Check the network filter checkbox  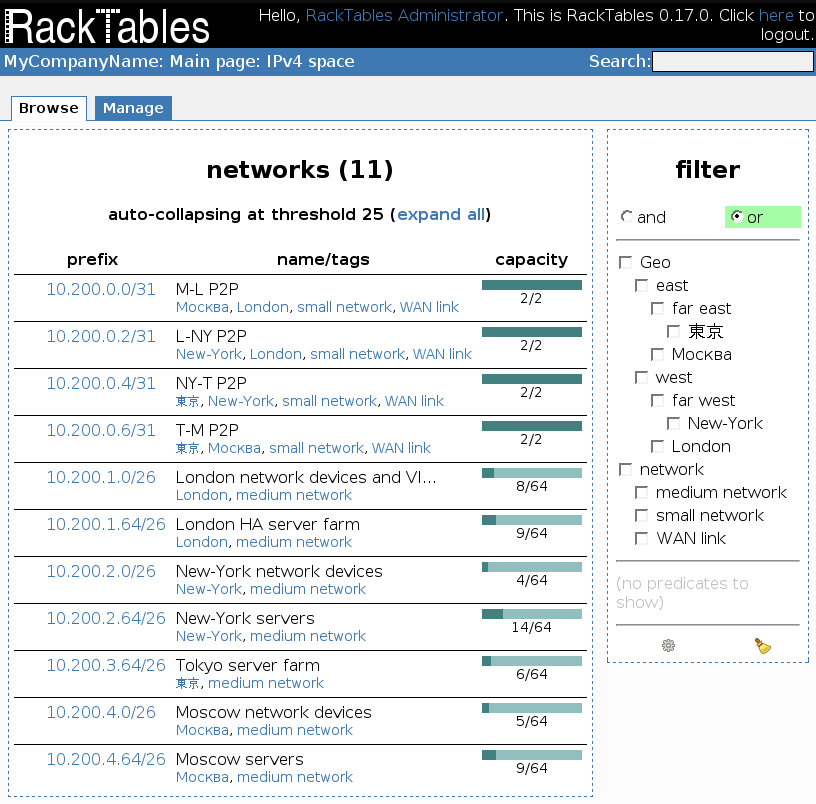point(626,469)
